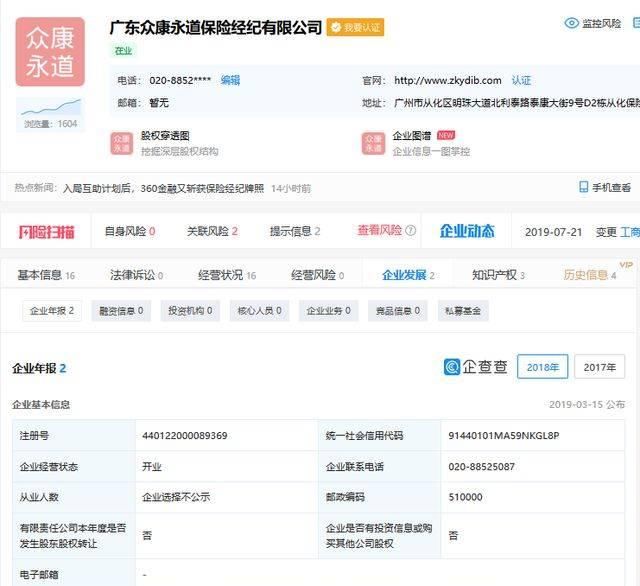
Task: Click the 监控风险 eye icon
Action: [x=571, y=23]
